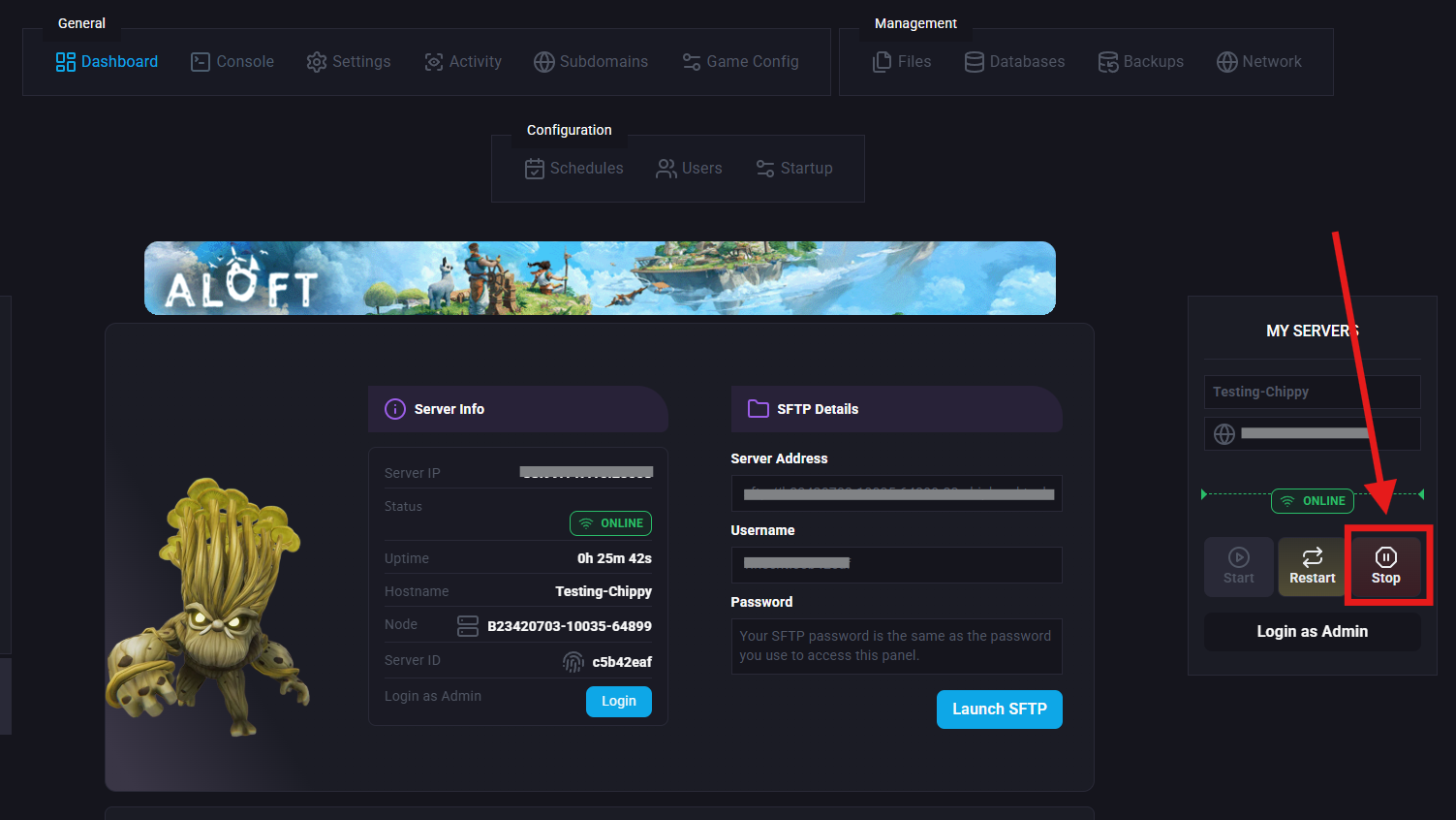Open the Dashboard tab
The height and width of the screenshot is (820, 1456).
[x=107, y=62]
